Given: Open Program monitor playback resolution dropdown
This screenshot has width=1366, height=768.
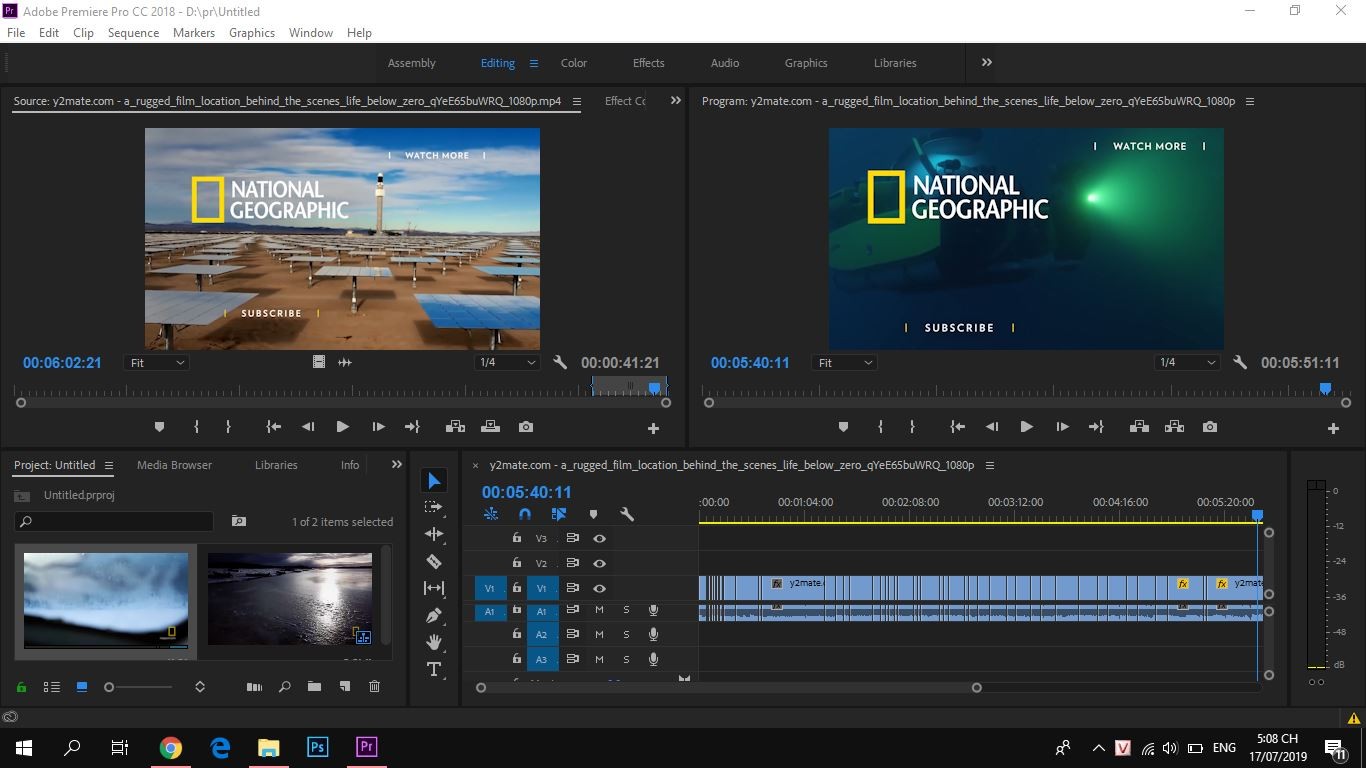Looking at the screenshot, I should point(1187,363).
